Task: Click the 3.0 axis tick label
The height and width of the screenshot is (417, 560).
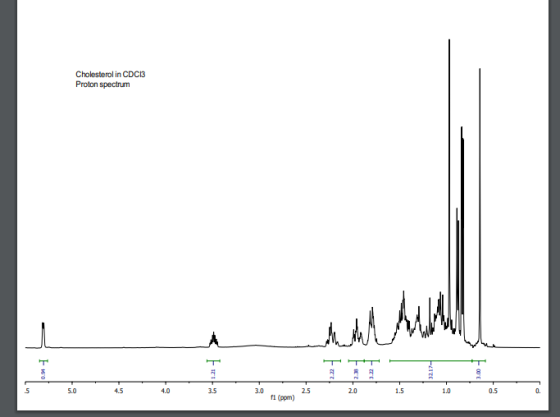Action: (x=259, y=391)
